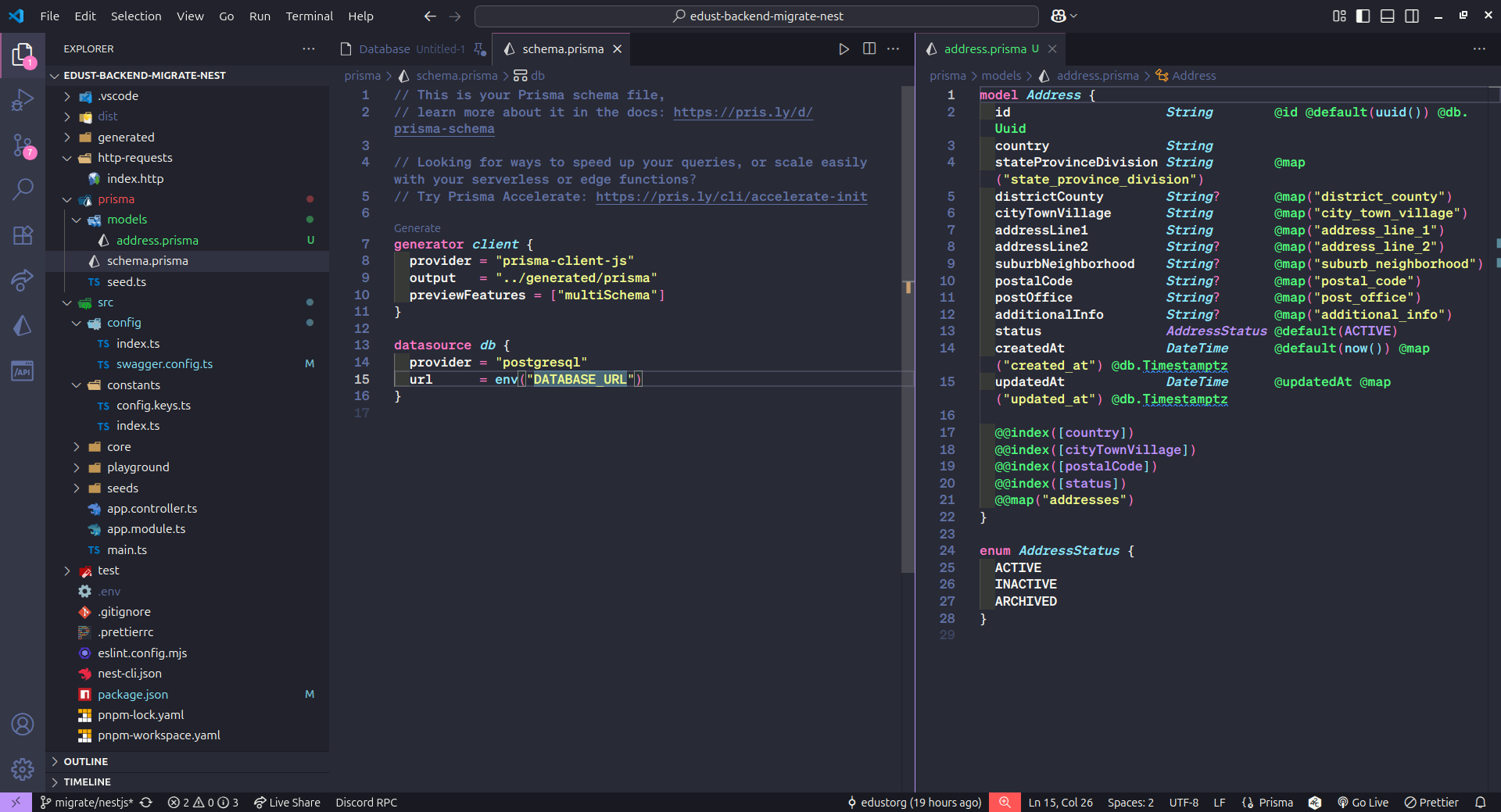Viewport: 1501px width, 812px height.
Task: Open the Run and Debug view
Action: 23,100
